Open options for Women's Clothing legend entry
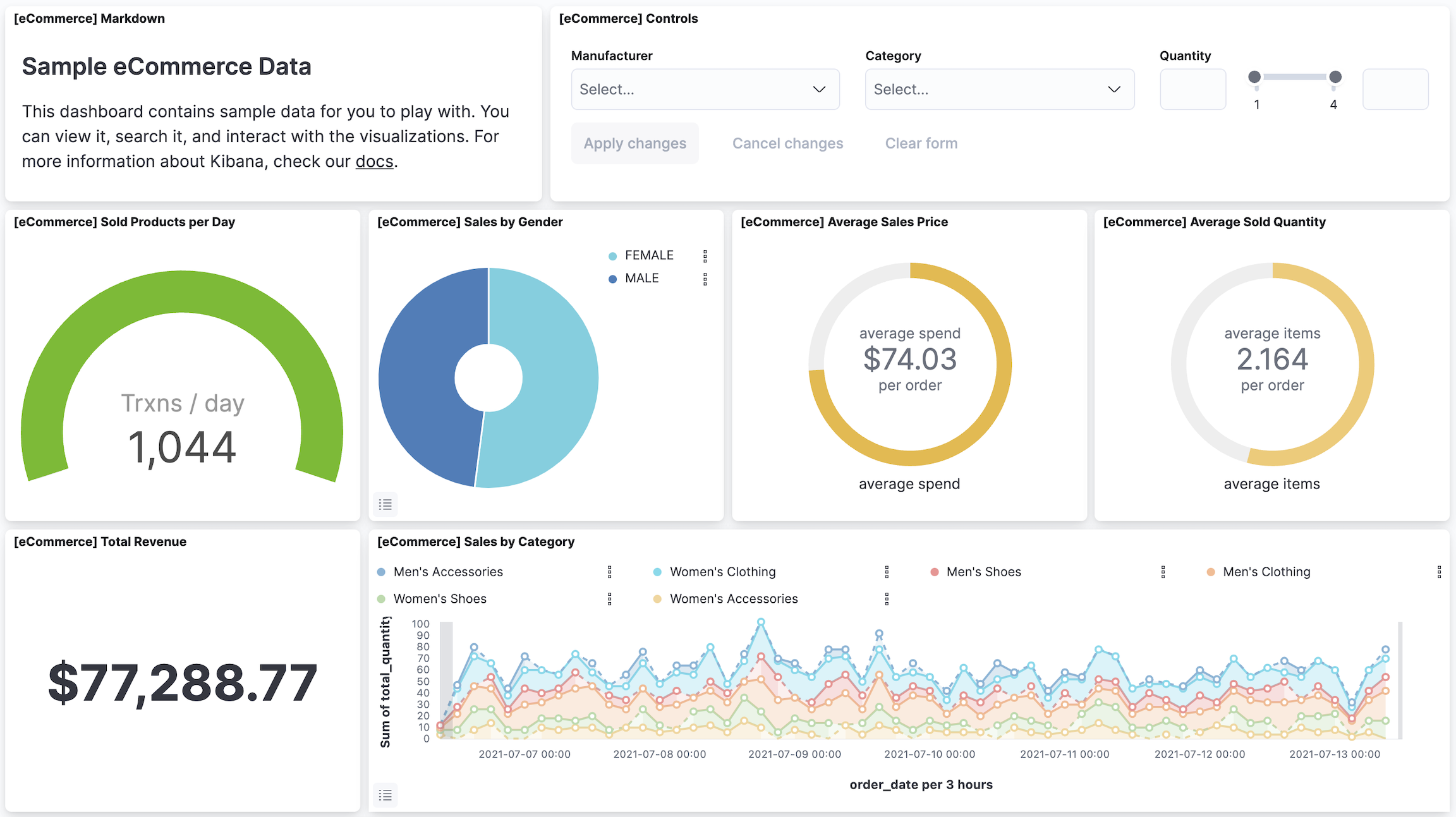 [887, 572]
